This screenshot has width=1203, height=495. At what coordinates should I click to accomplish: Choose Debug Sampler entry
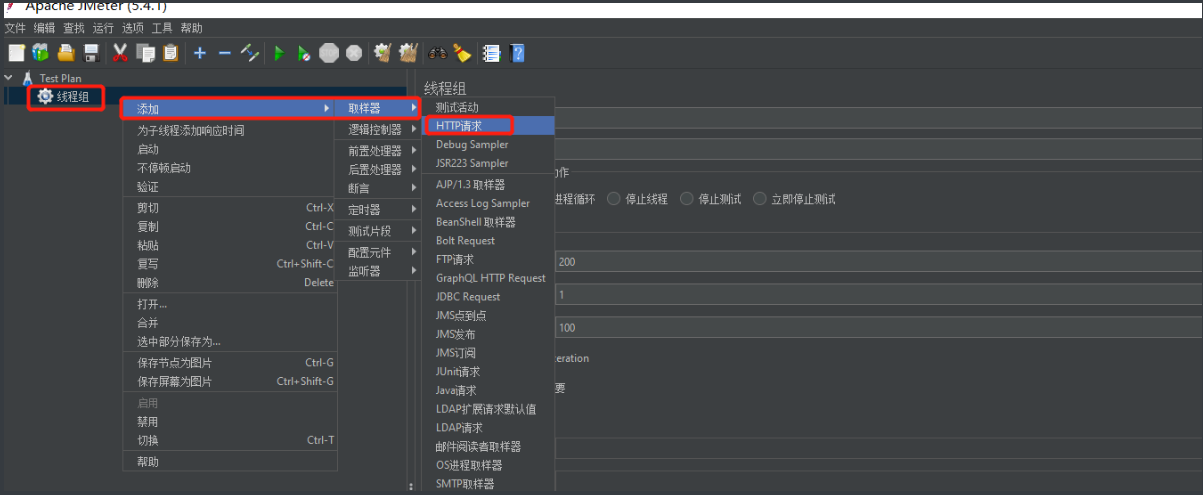click(489, 144)
